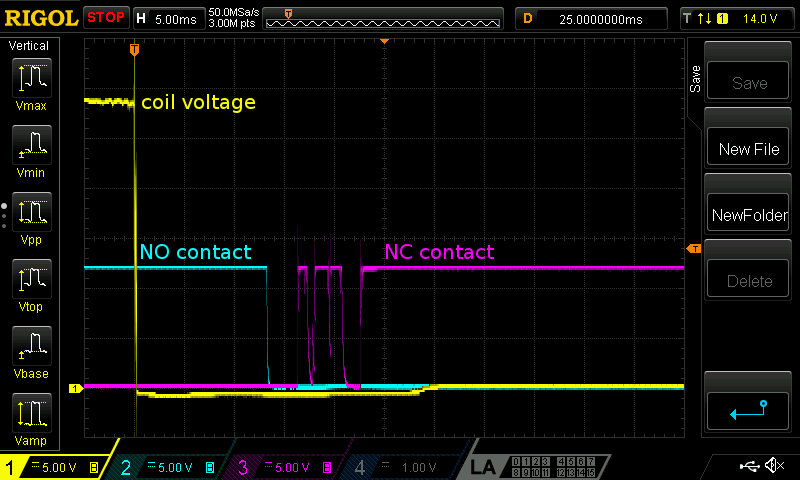Click the Vertical measurement menu header

[x=29, y=46]
